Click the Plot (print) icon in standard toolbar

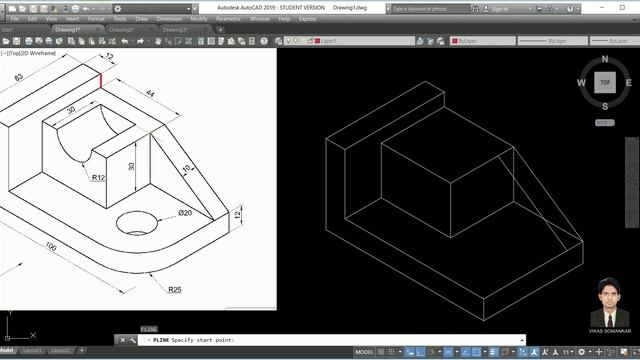point(29,41)
